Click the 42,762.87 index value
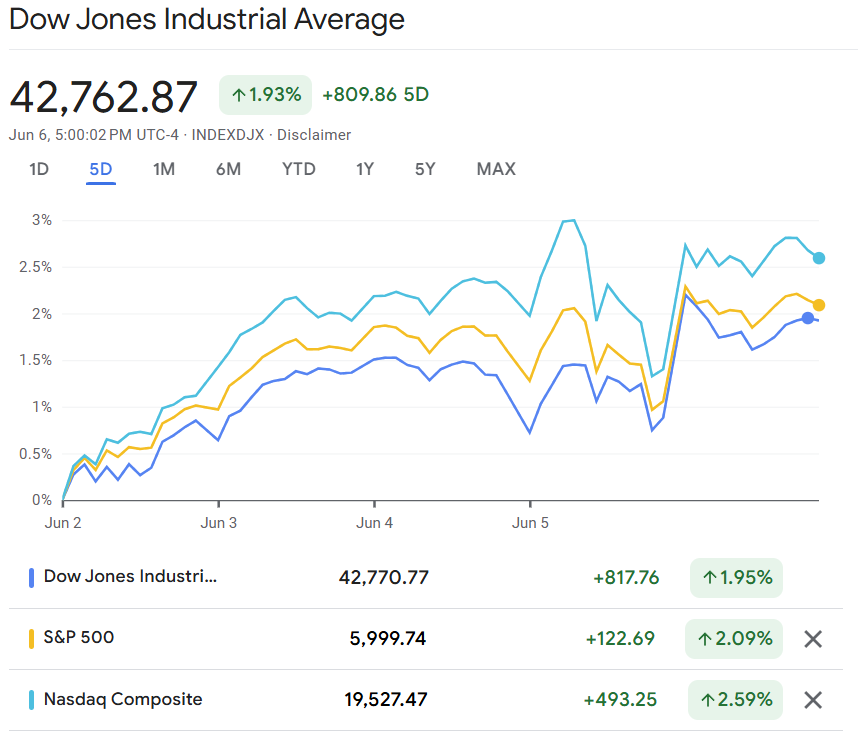The width and height of the screenshot is (858, 733). point(103,97)
